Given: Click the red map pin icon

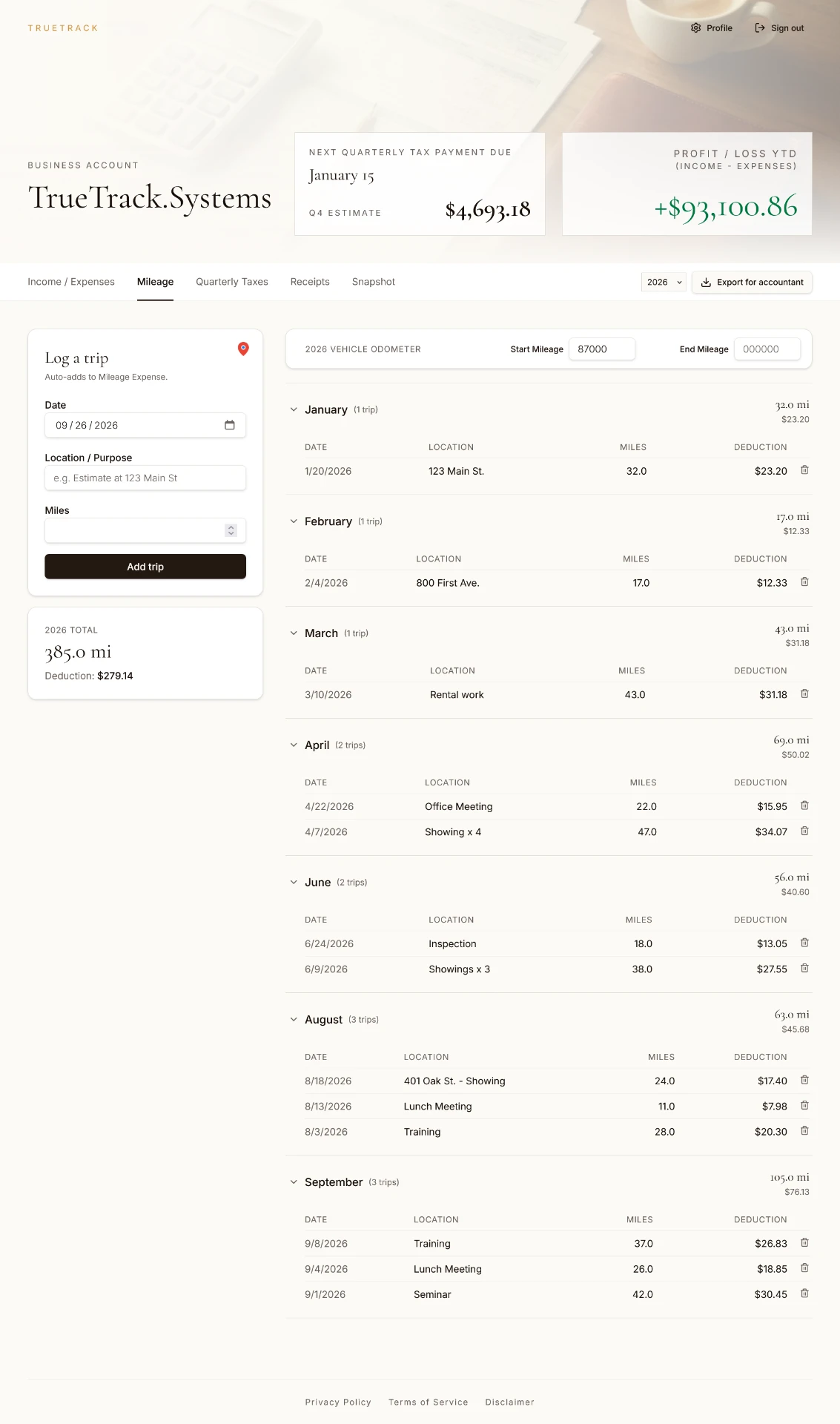Looking at the screenshot, I should (x=243, y=349).
